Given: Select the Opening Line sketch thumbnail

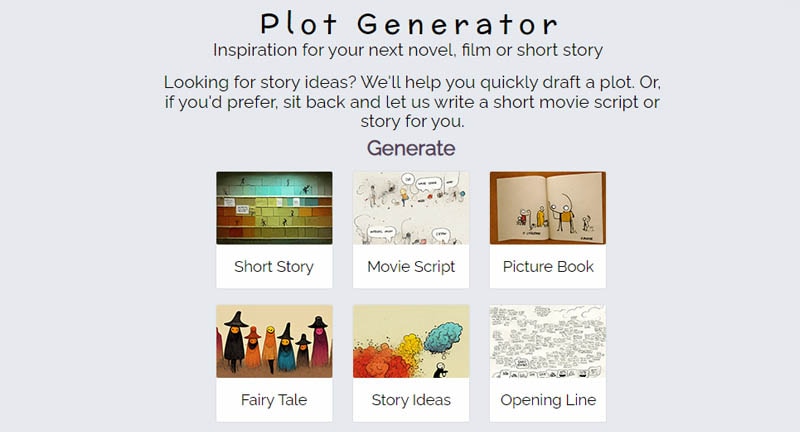Looking at the screenshot, I should [547, 342].
